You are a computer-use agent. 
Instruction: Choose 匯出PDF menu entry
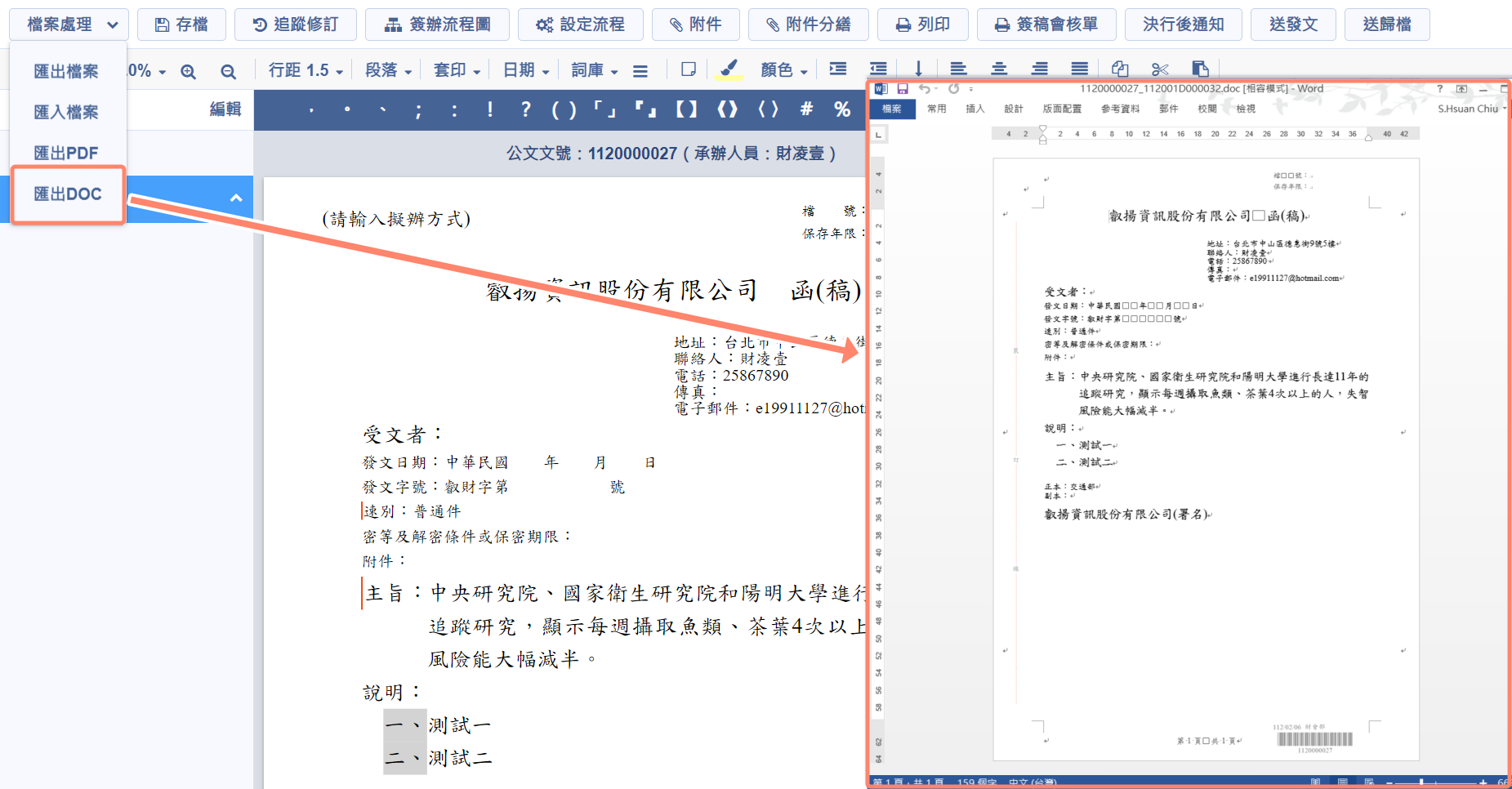pos(66,153)
